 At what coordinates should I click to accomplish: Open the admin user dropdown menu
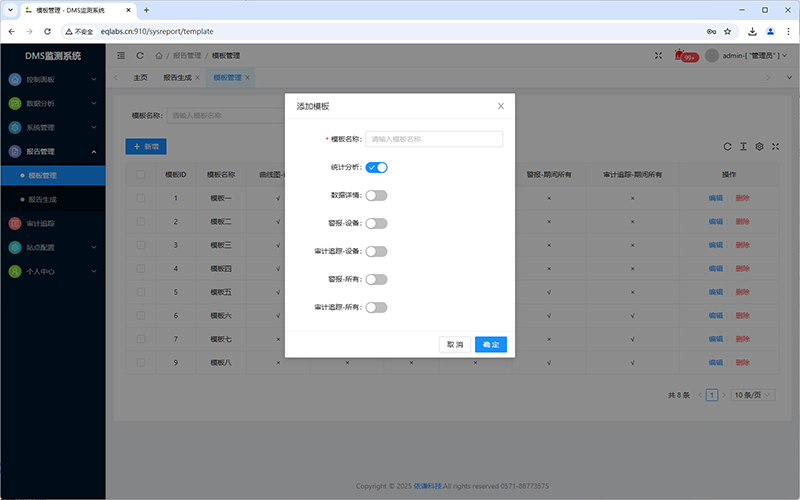(750, 56)
